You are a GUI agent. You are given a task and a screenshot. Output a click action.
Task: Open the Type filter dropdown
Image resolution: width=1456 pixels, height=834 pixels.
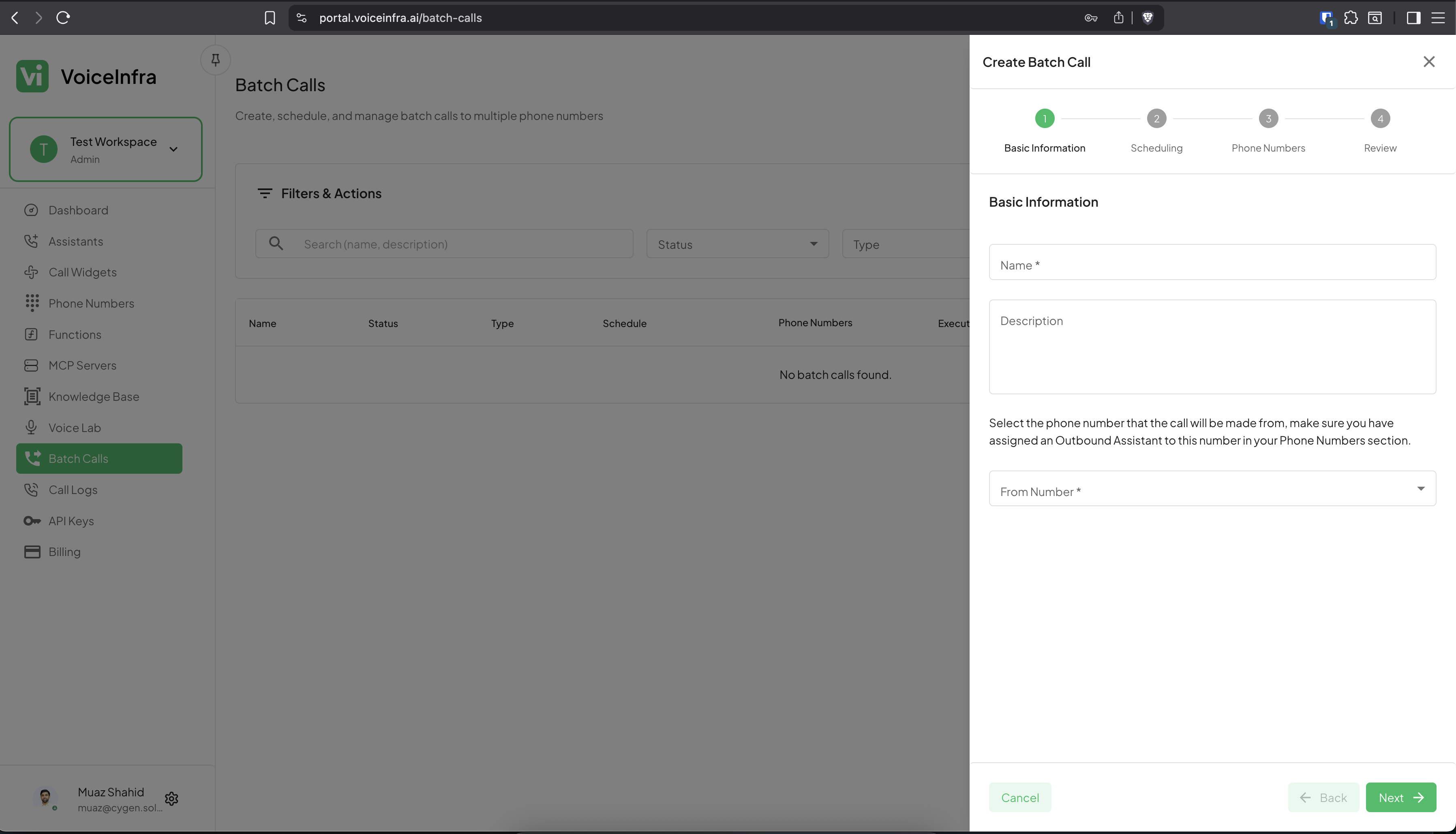pyautogui.click(x=906, y=244)
